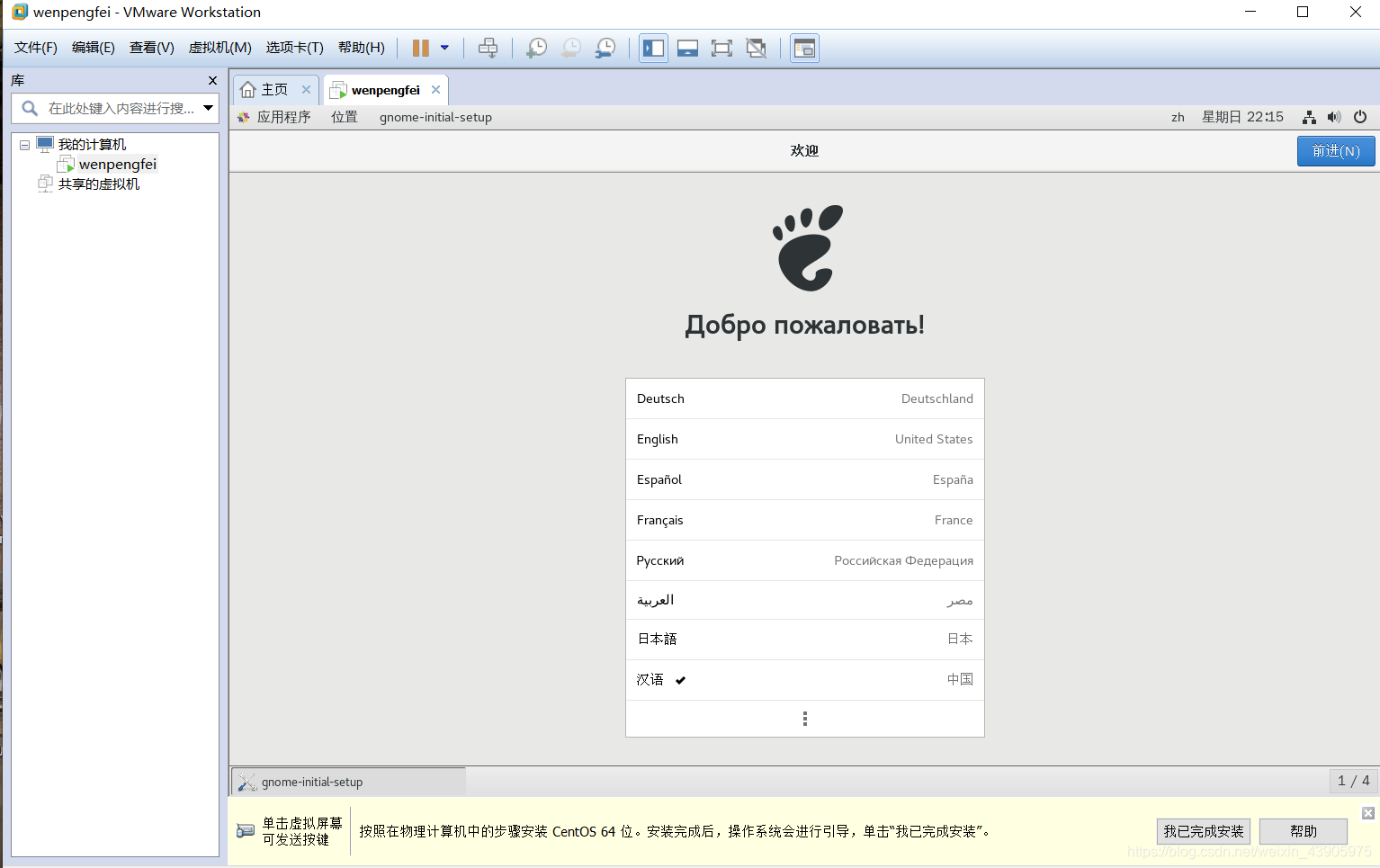The width and height of the screenshot is (1380, 868).
Task: Click the clock 星期日 22:15
Action: pyautogui.click(x=1242, y=117)
